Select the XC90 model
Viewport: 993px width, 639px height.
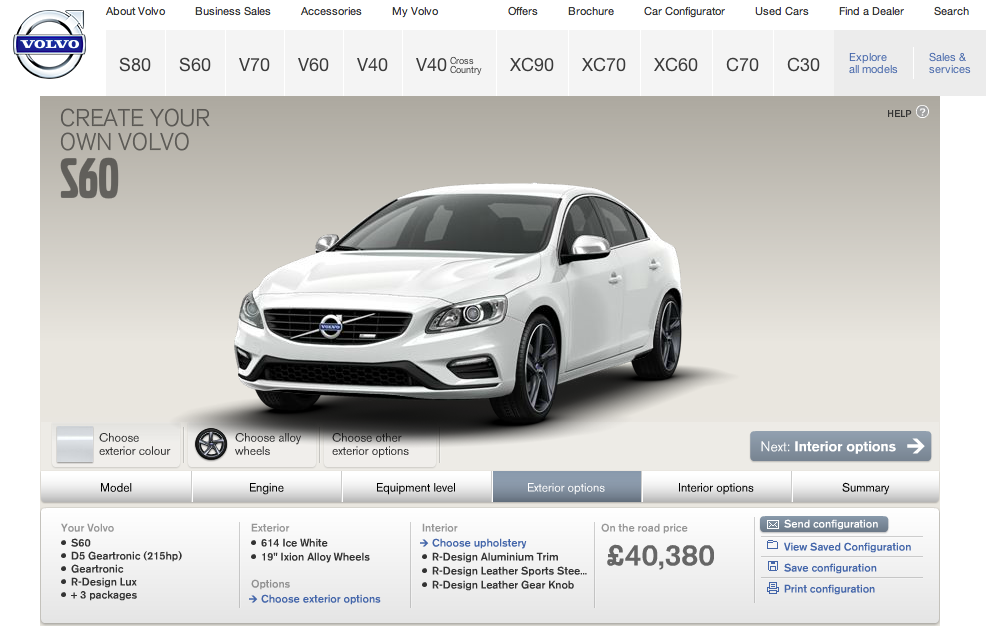point(531,65)
